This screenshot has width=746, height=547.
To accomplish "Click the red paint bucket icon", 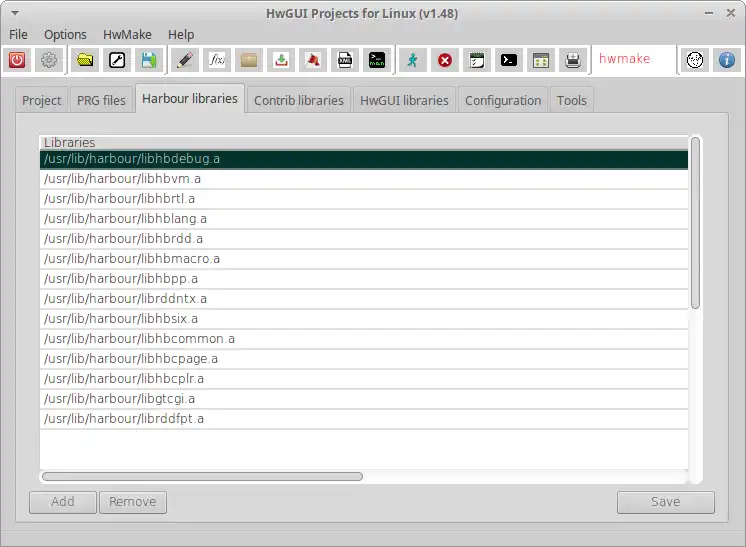I will [313, 60].
